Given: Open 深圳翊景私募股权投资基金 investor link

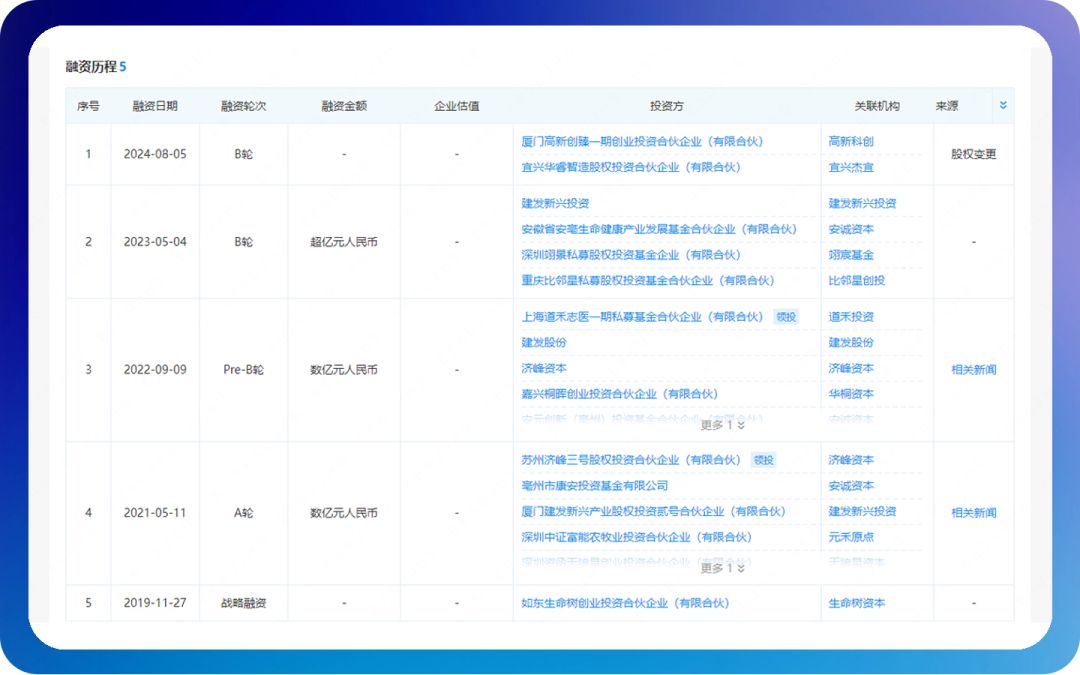Looking at the screenshot, I should [x=631, y=255].
